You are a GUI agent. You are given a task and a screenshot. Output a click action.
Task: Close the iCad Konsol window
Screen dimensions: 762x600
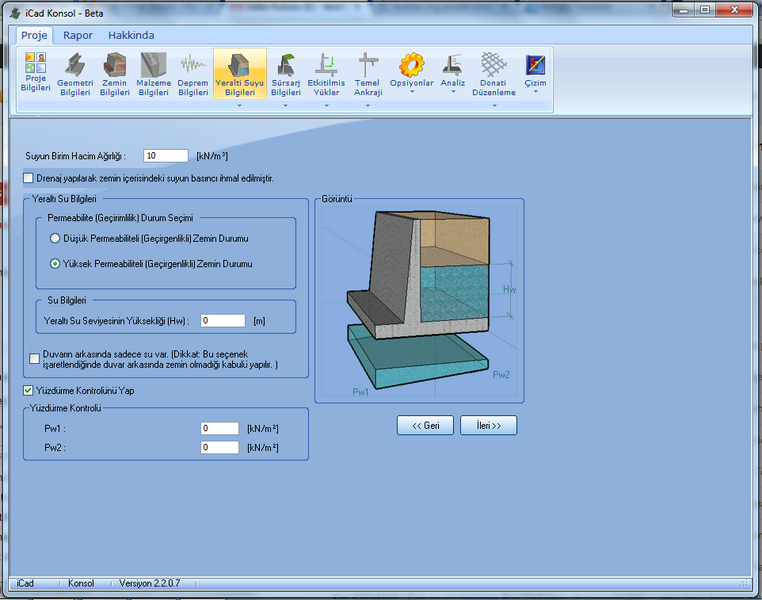point(734,10)
